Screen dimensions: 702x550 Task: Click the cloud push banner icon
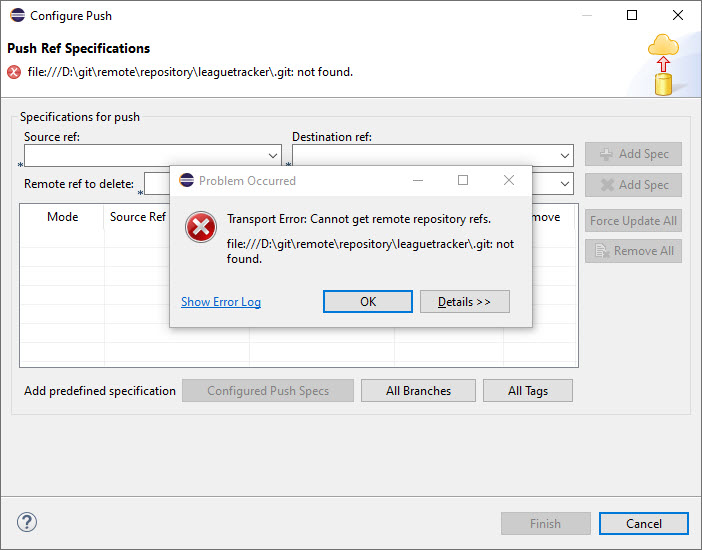pos(662,65)
